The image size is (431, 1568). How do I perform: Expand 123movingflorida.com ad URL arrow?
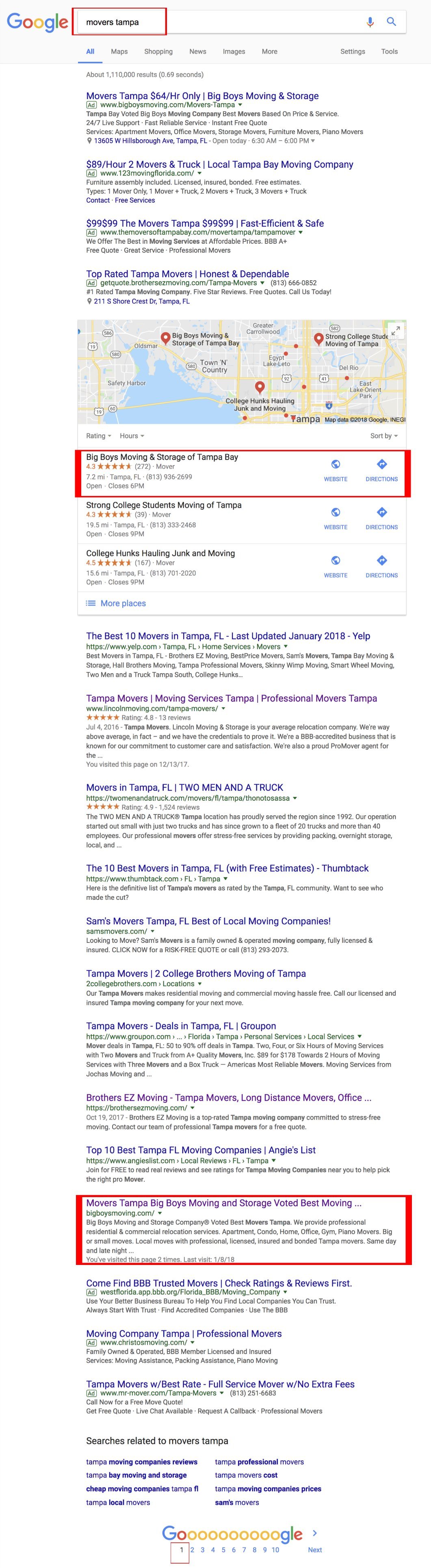(200, 173)
